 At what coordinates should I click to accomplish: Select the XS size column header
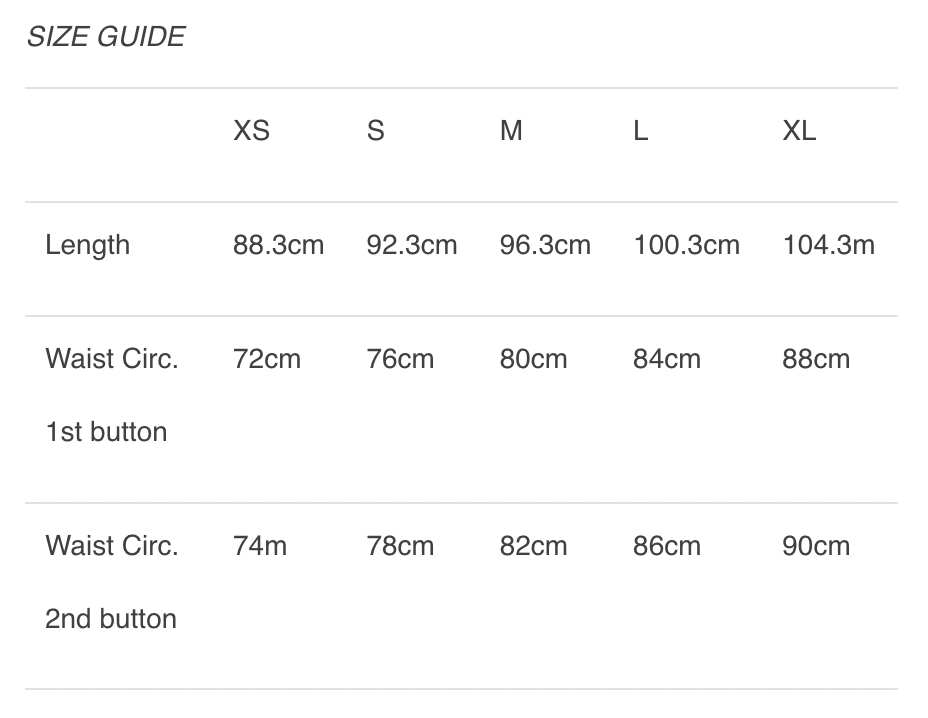(251, 131)
